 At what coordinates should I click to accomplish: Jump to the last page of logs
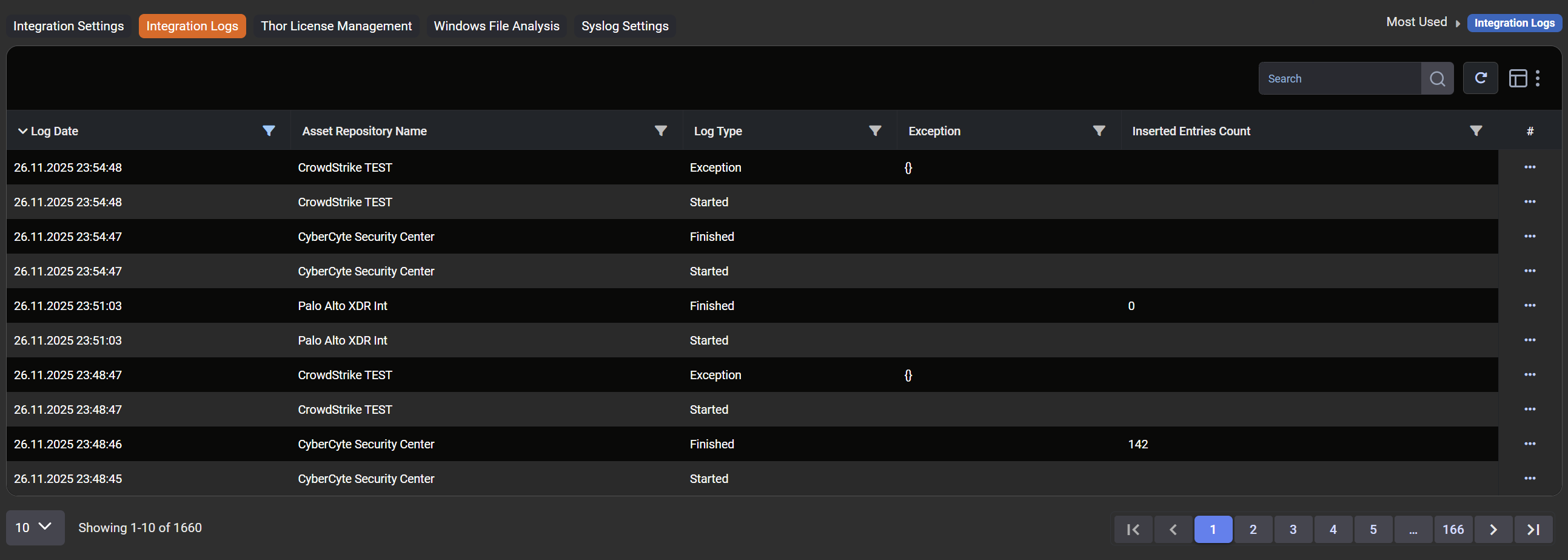coord(1533,529)
